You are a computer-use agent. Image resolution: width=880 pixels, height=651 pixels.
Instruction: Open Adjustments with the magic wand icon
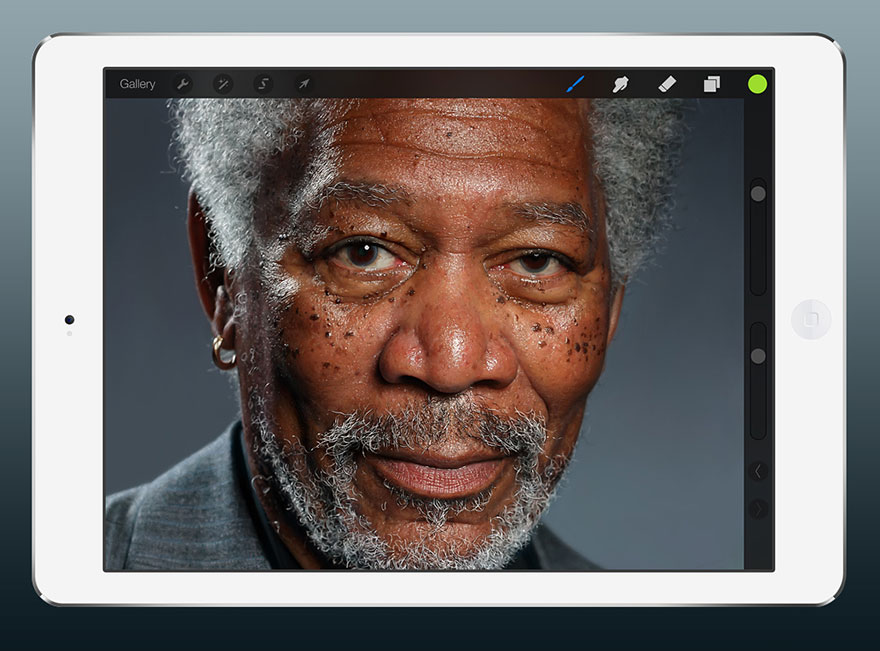(222, 84)
